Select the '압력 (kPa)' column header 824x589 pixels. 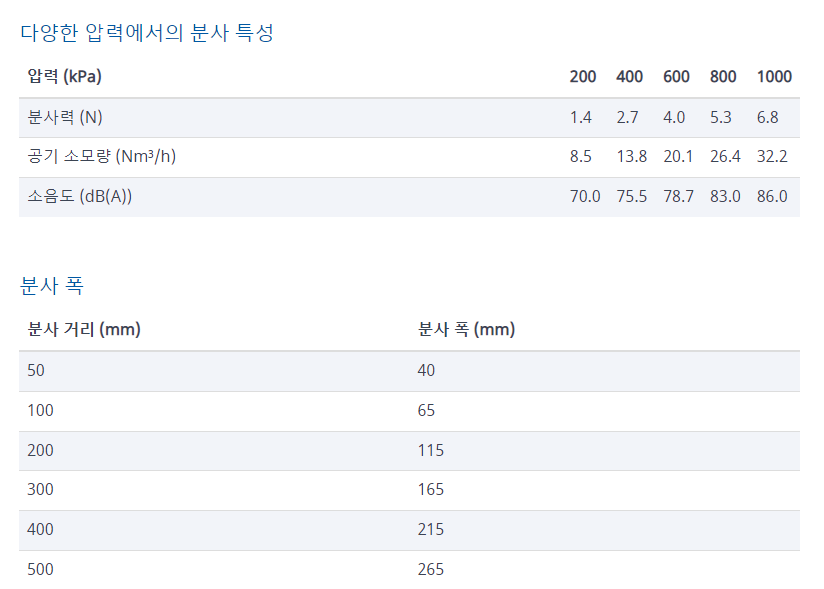click(x=65, y=77)
